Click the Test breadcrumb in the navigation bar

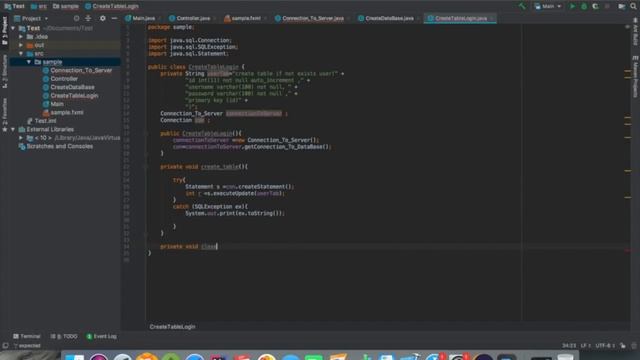point(14,6)
